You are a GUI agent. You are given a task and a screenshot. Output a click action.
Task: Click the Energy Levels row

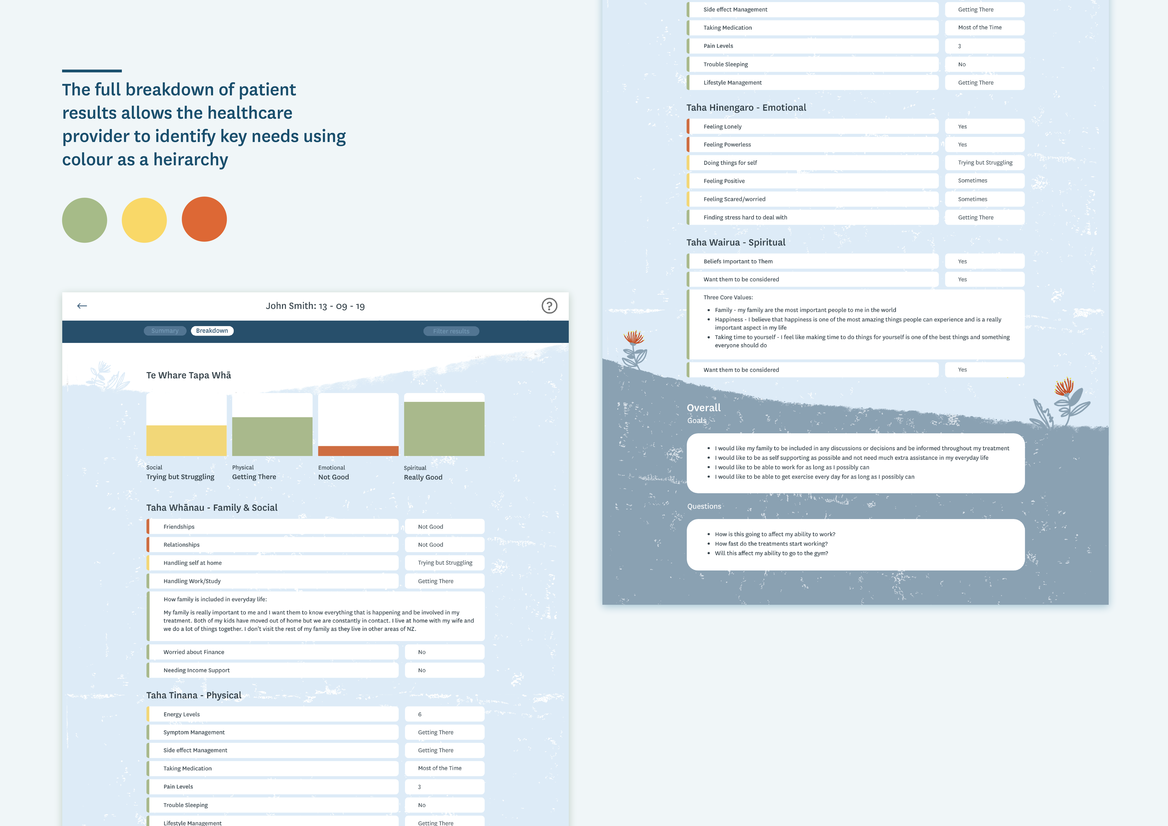(x=273, y=715)
